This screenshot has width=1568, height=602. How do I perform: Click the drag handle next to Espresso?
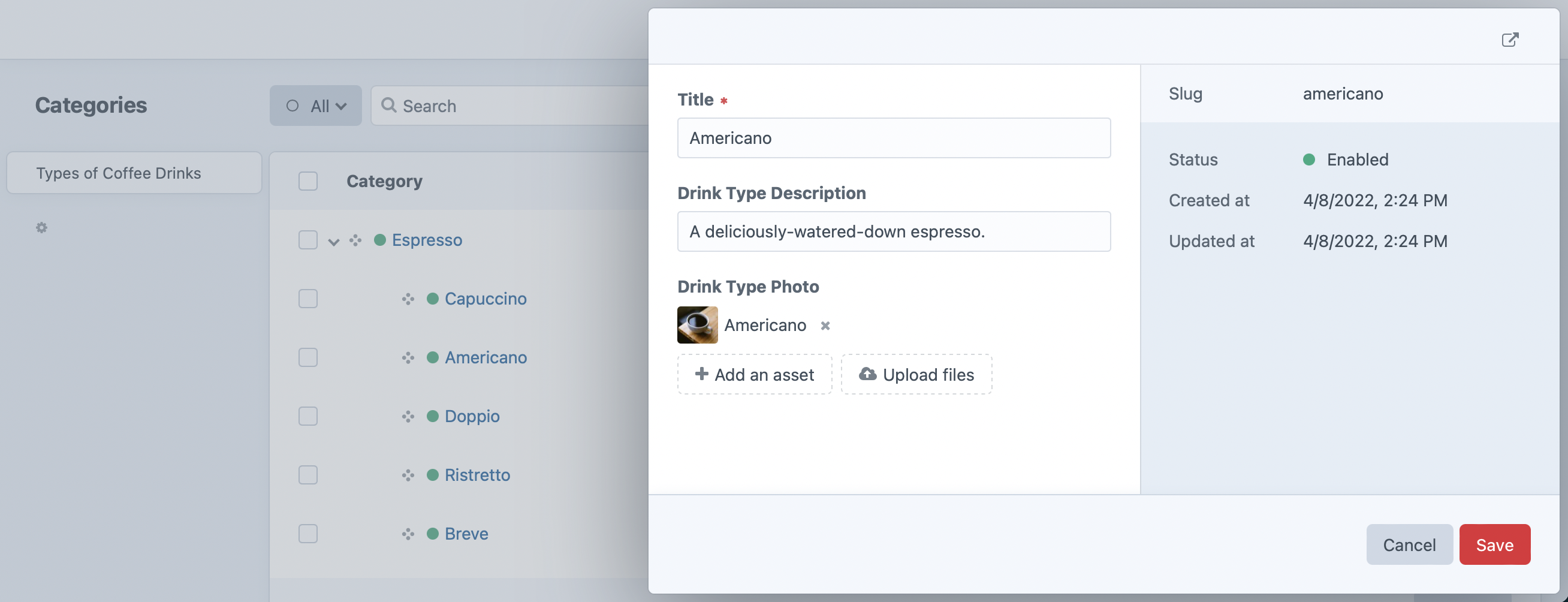(x=355, y=240)
